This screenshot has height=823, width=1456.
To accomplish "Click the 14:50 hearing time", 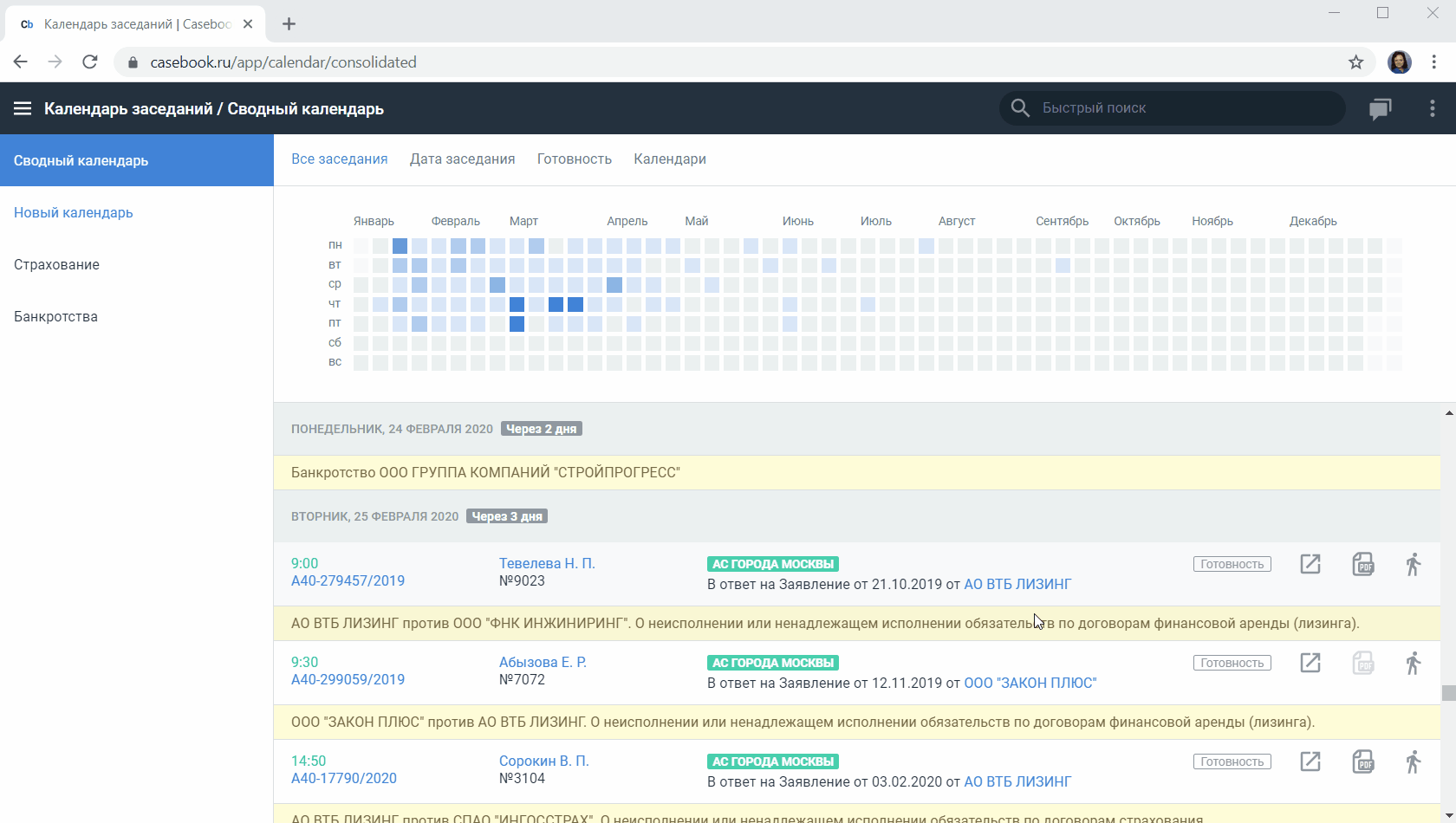I will pyautogui.click(x=309, y=761).
